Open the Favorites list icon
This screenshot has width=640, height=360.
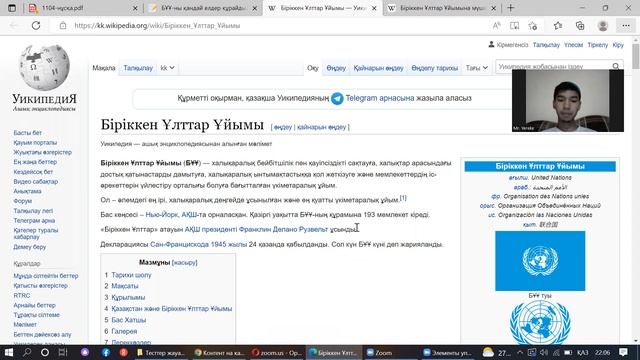[558, 25]
